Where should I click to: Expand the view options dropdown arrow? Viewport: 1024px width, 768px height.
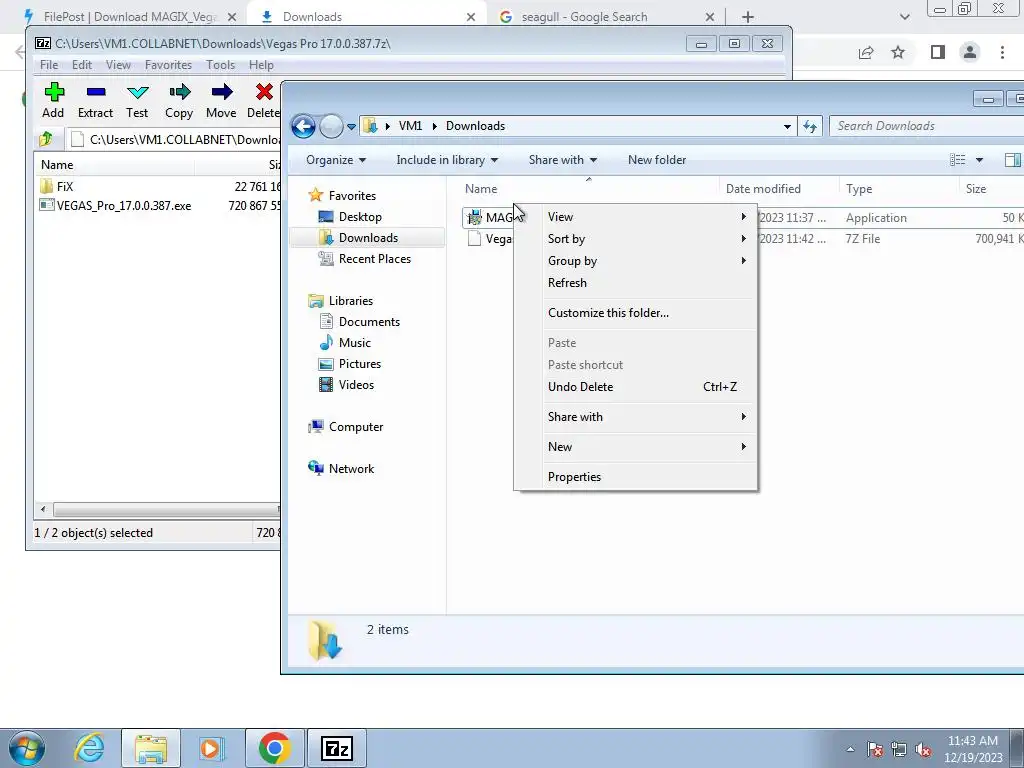click(x=979, y=160)
